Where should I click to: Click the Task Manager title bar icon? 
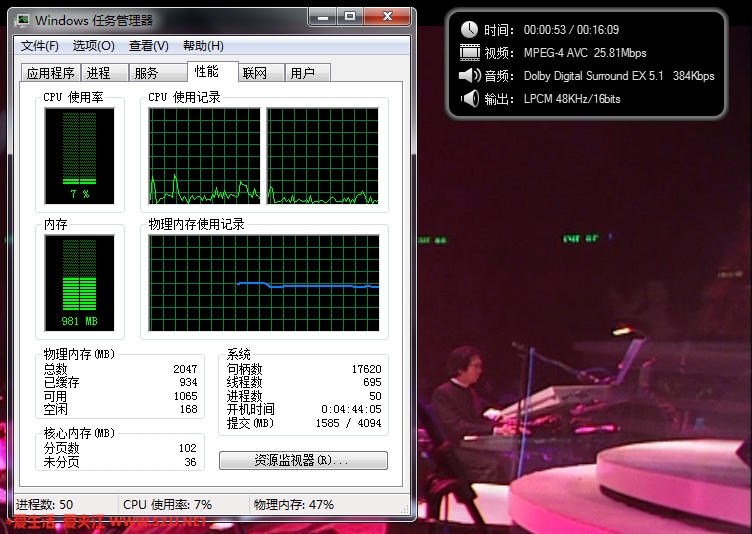[x=22, y=21]
